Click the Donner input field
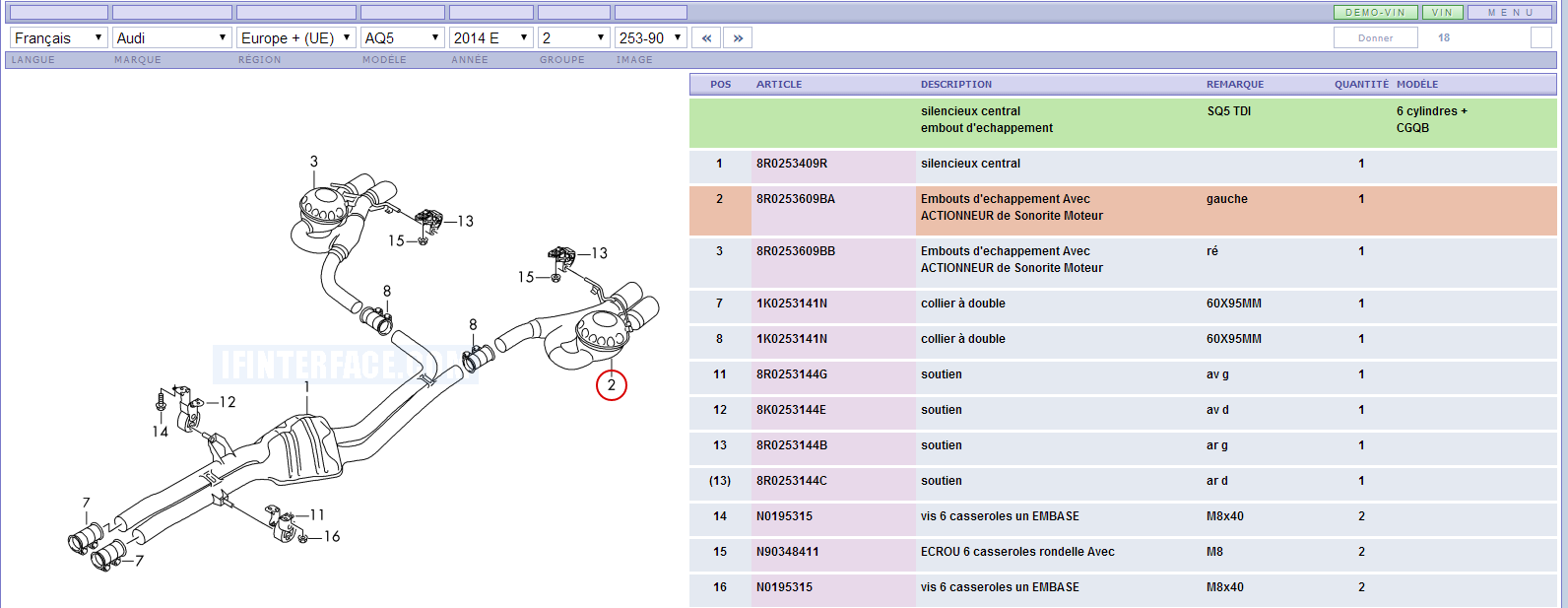Viewport: 1568px width, 608px height. tap(1375, 37)
